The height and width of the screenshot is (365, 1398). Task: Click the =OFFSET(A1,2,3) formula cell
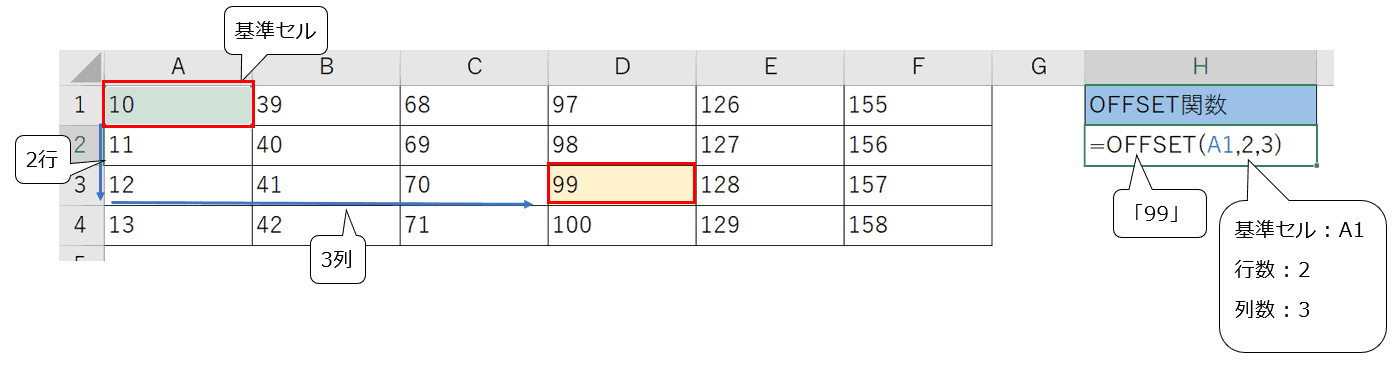pyautogui.click(x=1201, y=146)
